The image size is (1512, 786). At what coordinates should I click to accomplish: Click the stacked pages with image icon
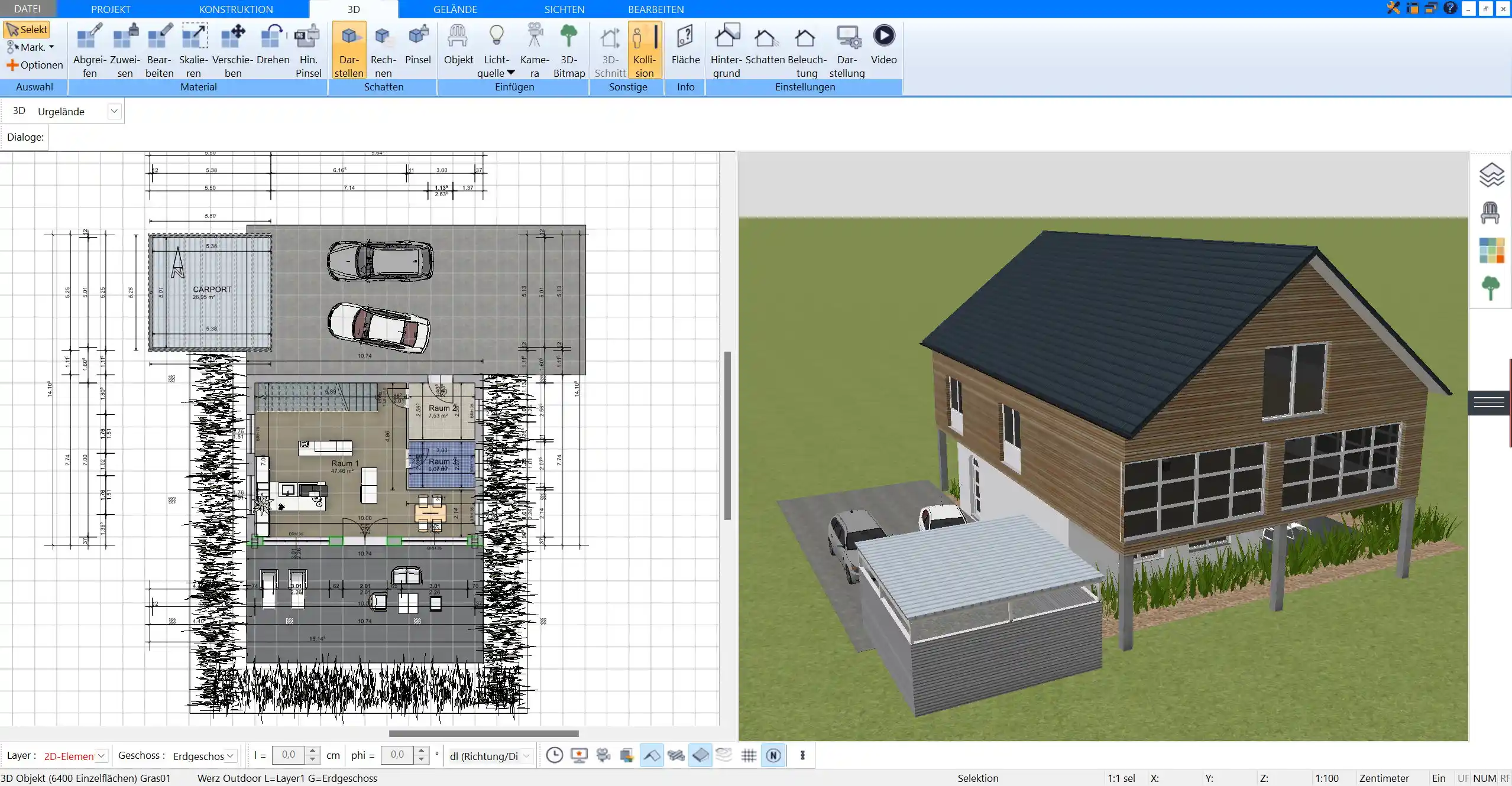coord(627,755)
